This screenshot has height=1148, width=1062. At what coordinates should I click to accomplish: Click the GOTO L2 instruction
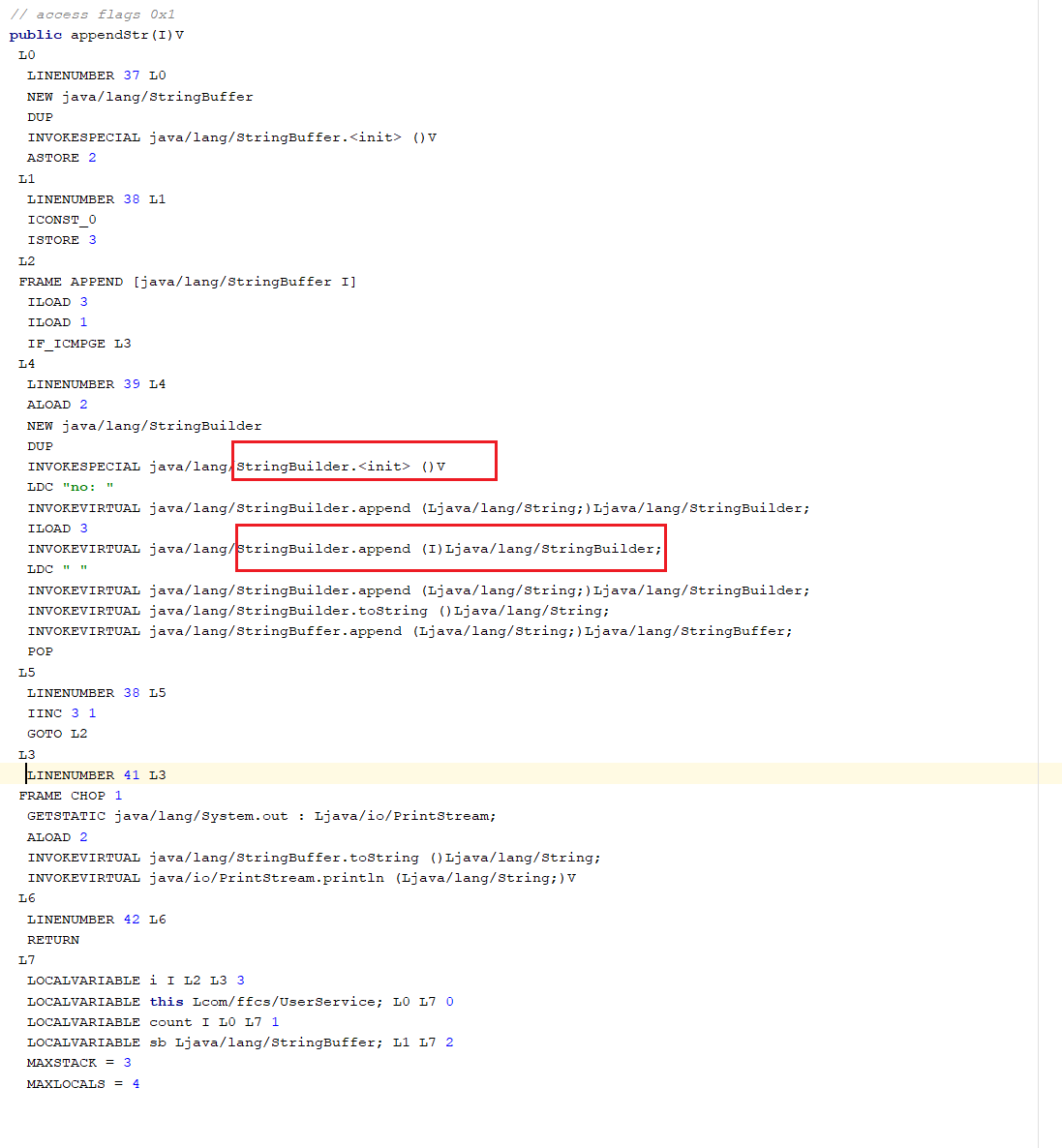[57, 734]
